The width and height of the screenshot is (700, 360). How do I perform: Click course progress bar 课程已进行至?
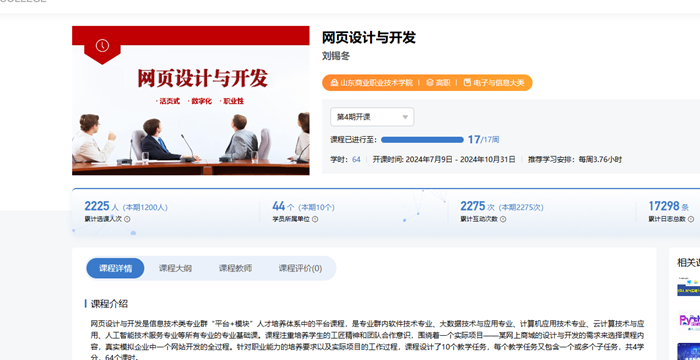(x=422, y=140)
